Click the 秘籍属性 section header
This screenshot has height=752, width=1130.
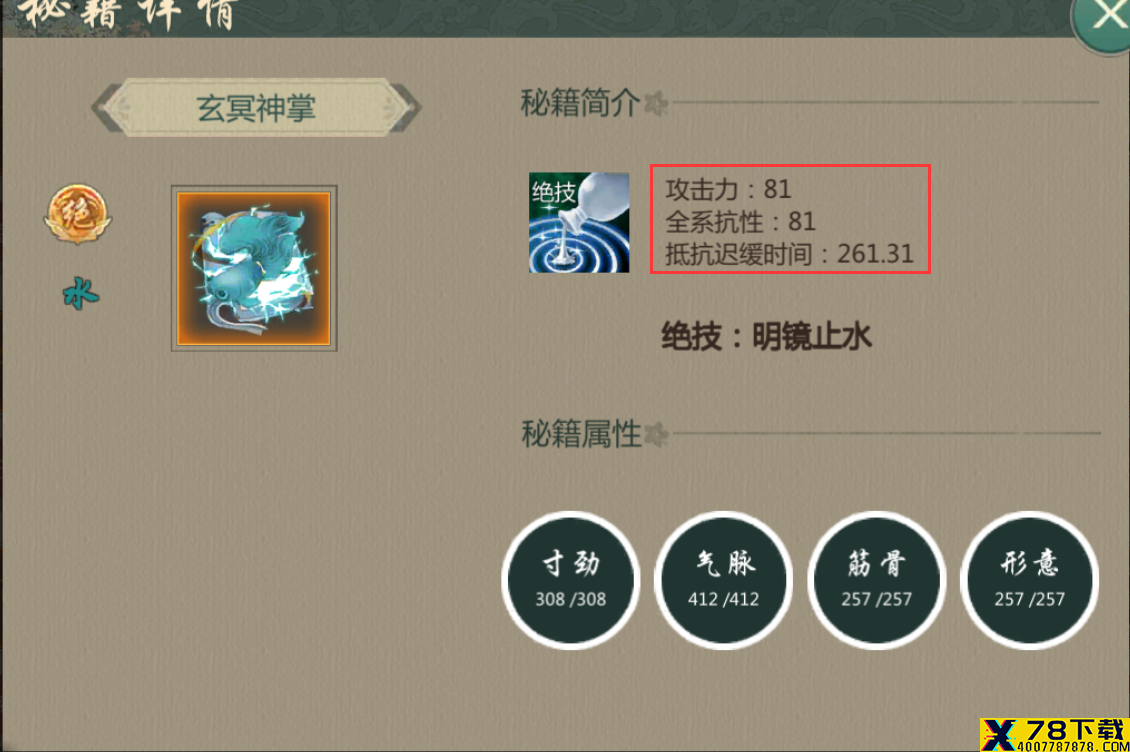tap(581, 434)
